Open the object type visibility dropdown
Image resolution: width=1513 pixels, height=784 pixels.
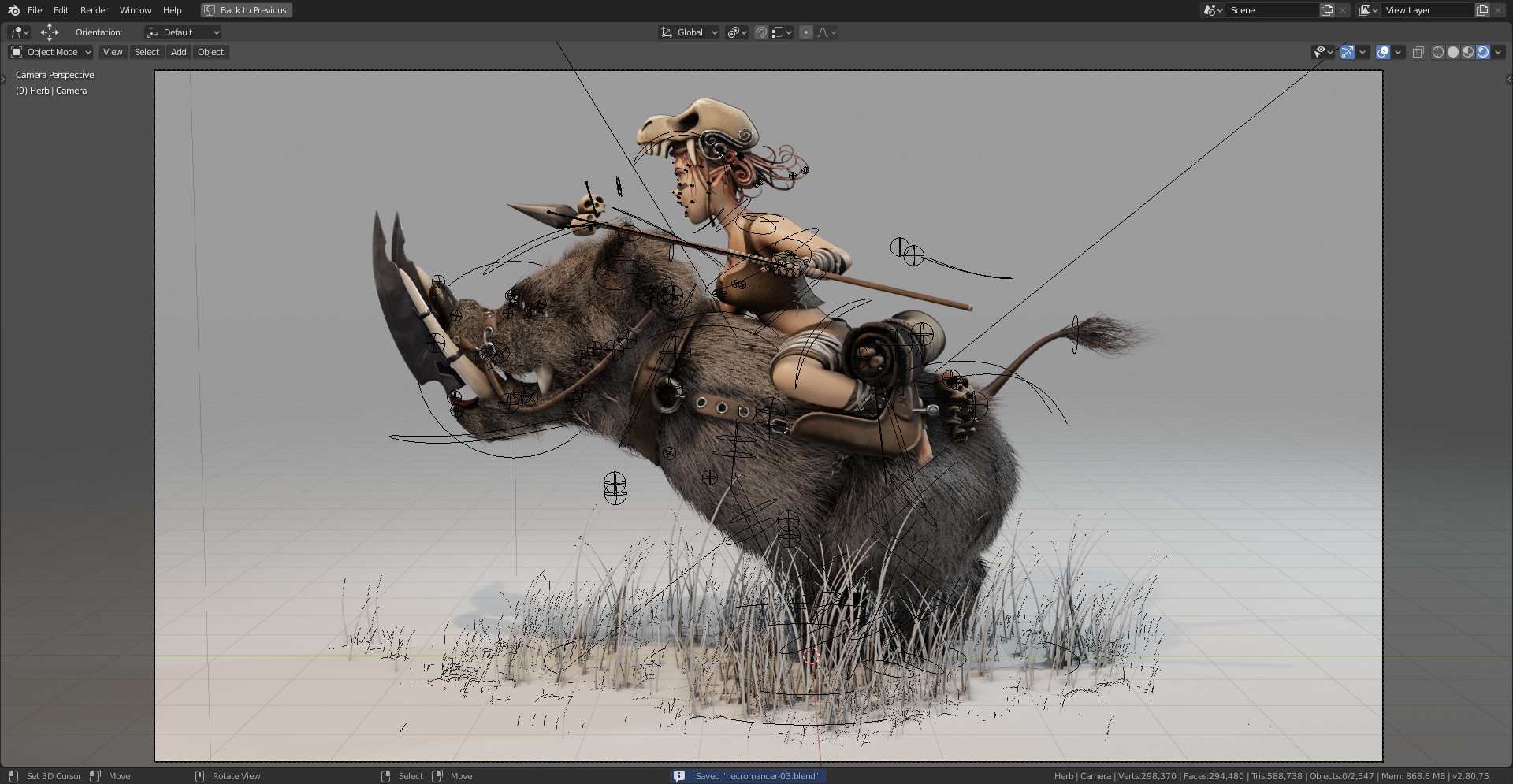[x=1323, y=52]
